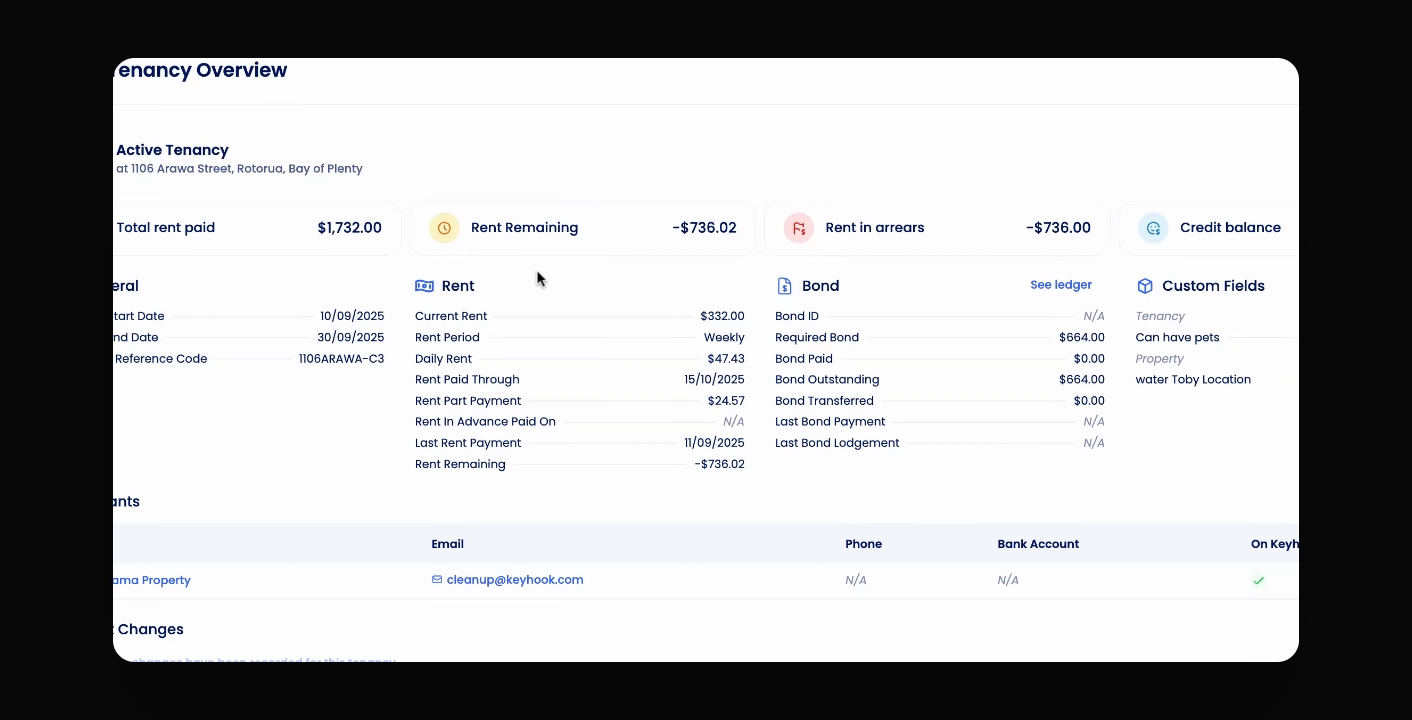
Task: Click the Email column header
Action: pos(447,544)
